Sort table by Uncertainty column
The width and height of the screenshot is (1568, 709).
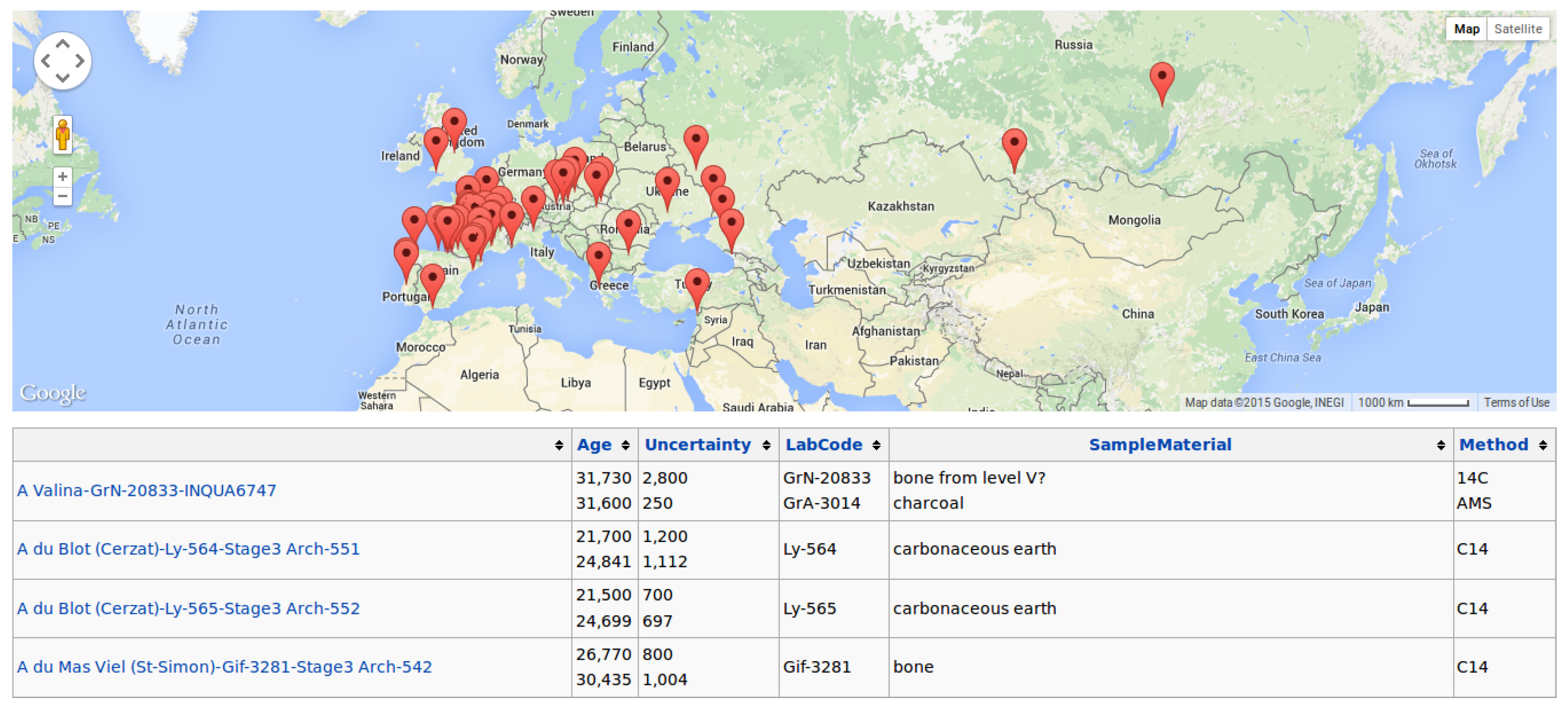pyautogui.click(x=697, y=445)
